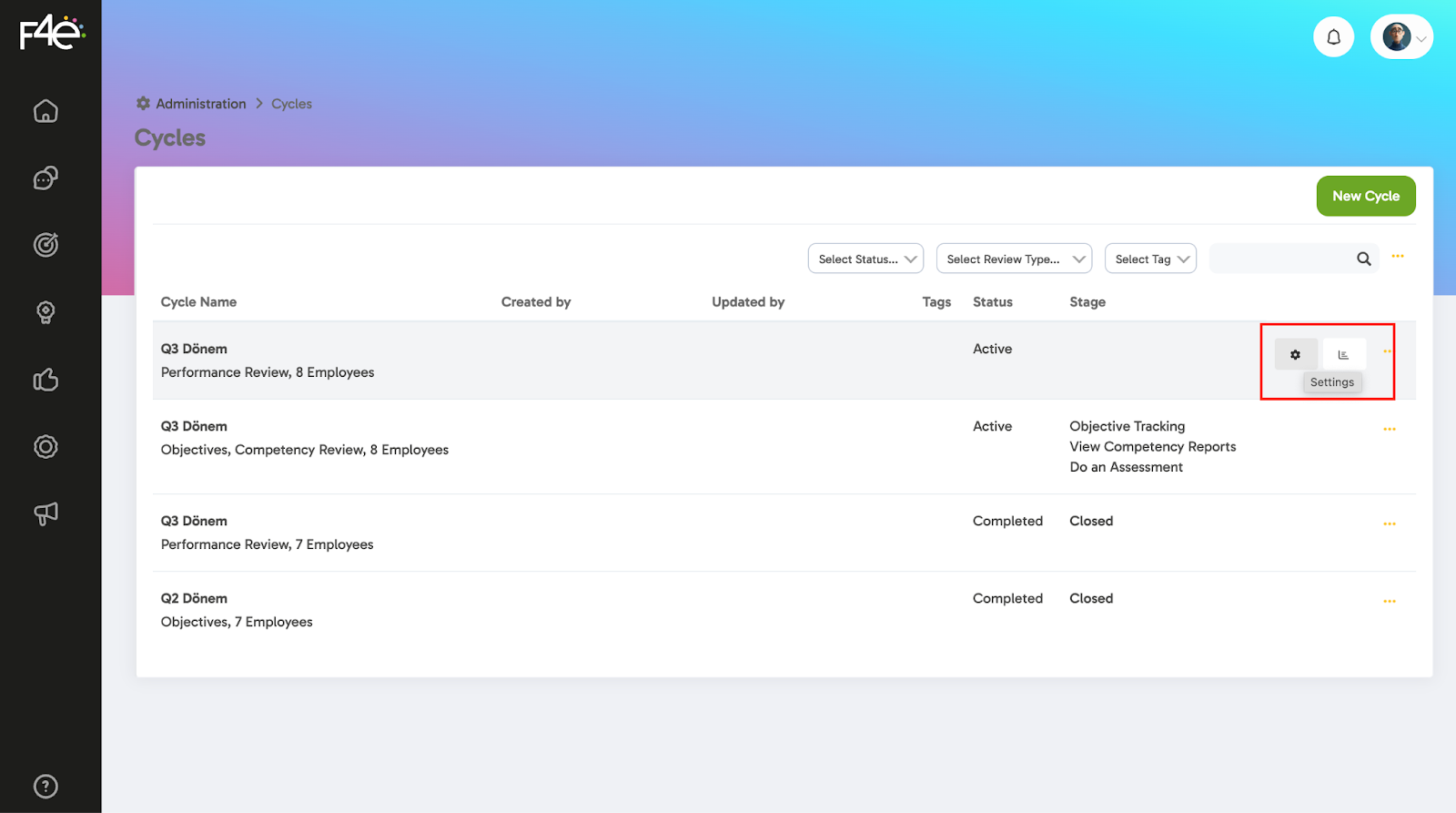Open Settings gear for first Q3 Dönem cycle
The height and width of the screenshot is (813, 1456).
(1295, 354)
